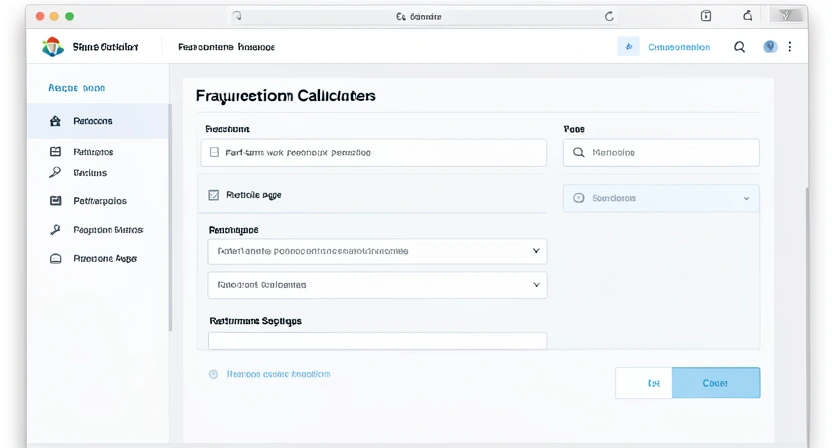Click the sidebar vertical scrollbar
The image size is (832, 448).
[x=170, y=218]
